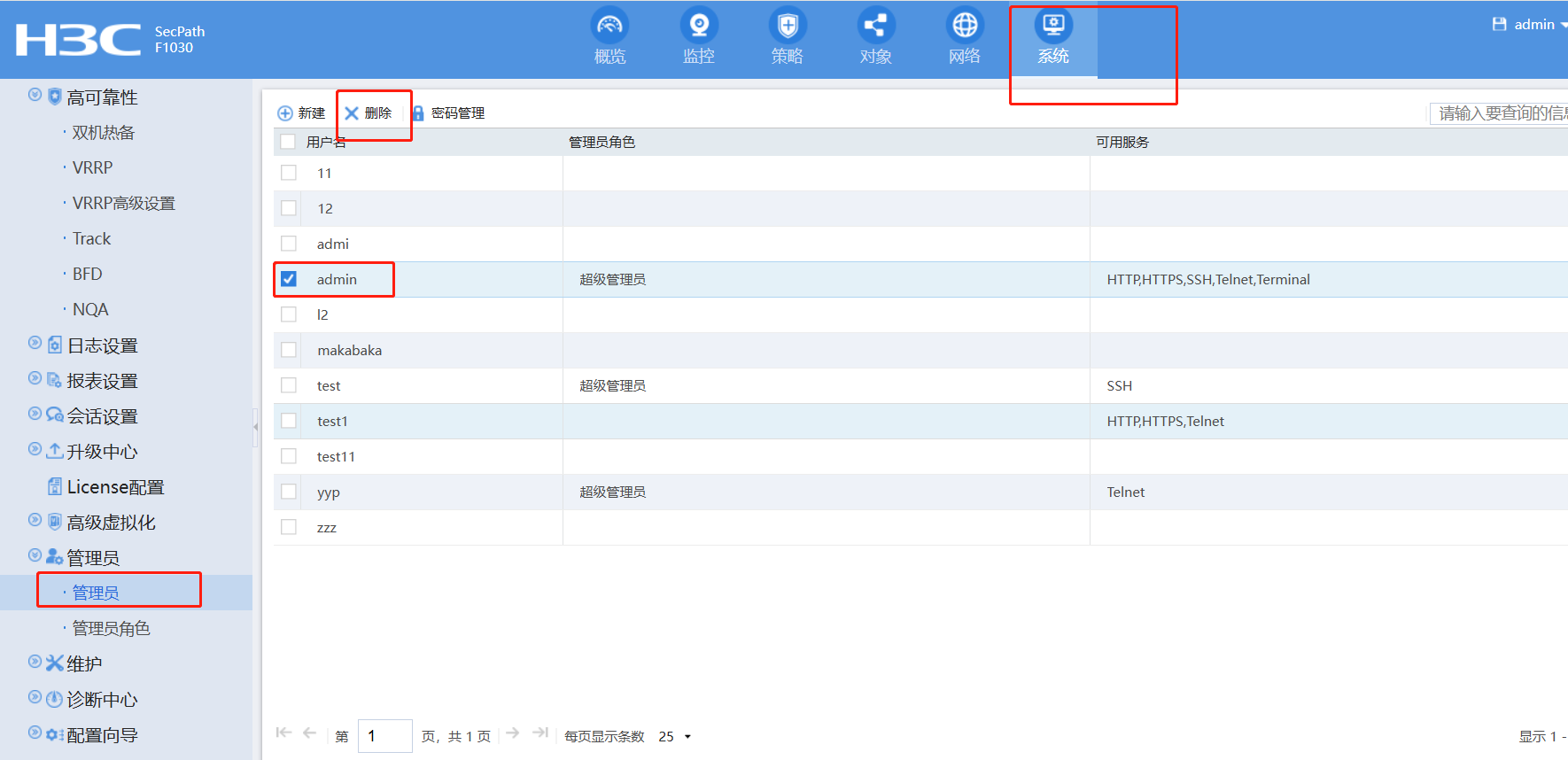The image size is (1568, 760).
Task: Focus the search query input field
Action: click(x=1499, y=113)
